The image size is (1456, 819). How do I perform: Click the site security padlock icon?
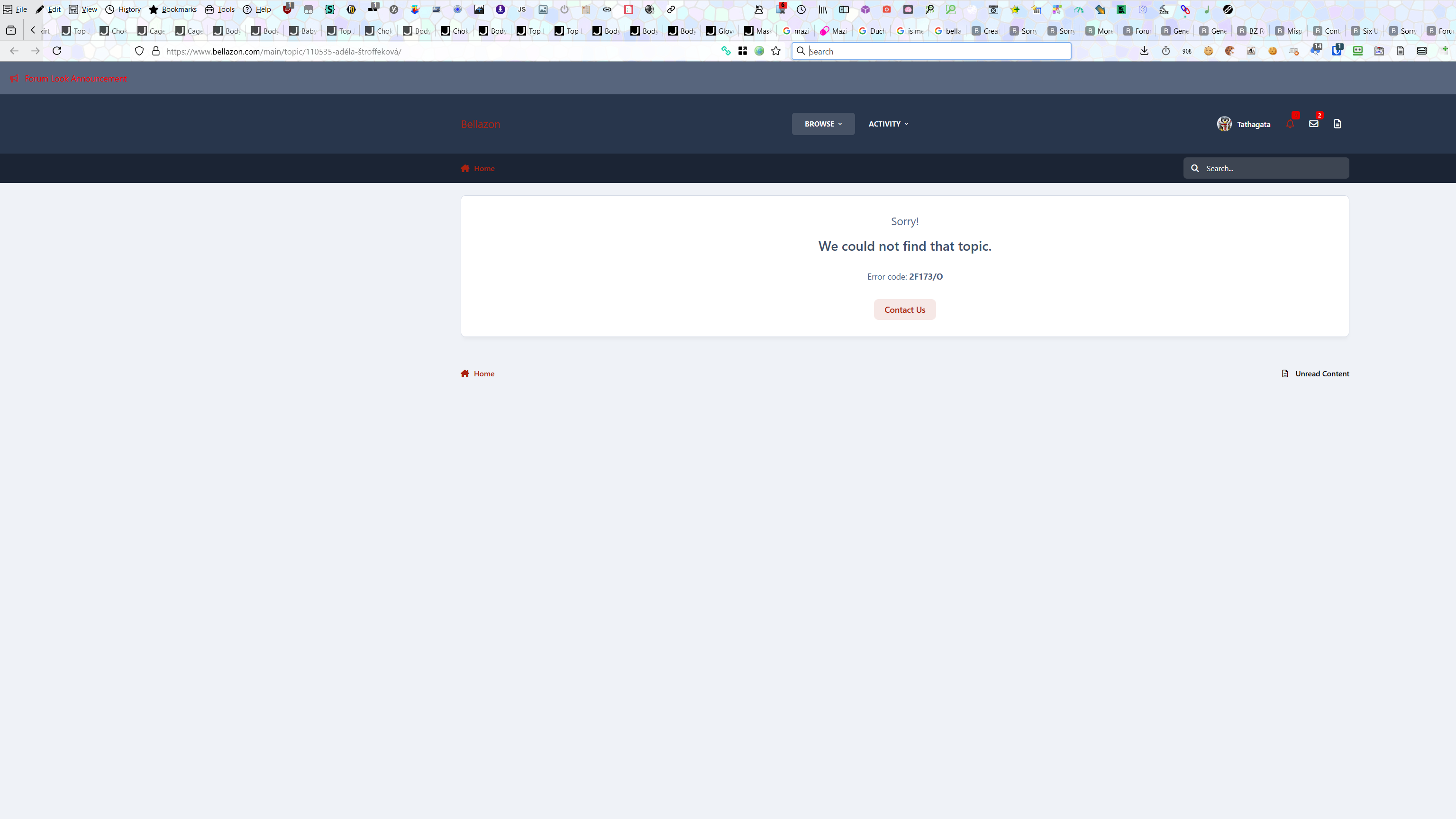pos(156,51)
